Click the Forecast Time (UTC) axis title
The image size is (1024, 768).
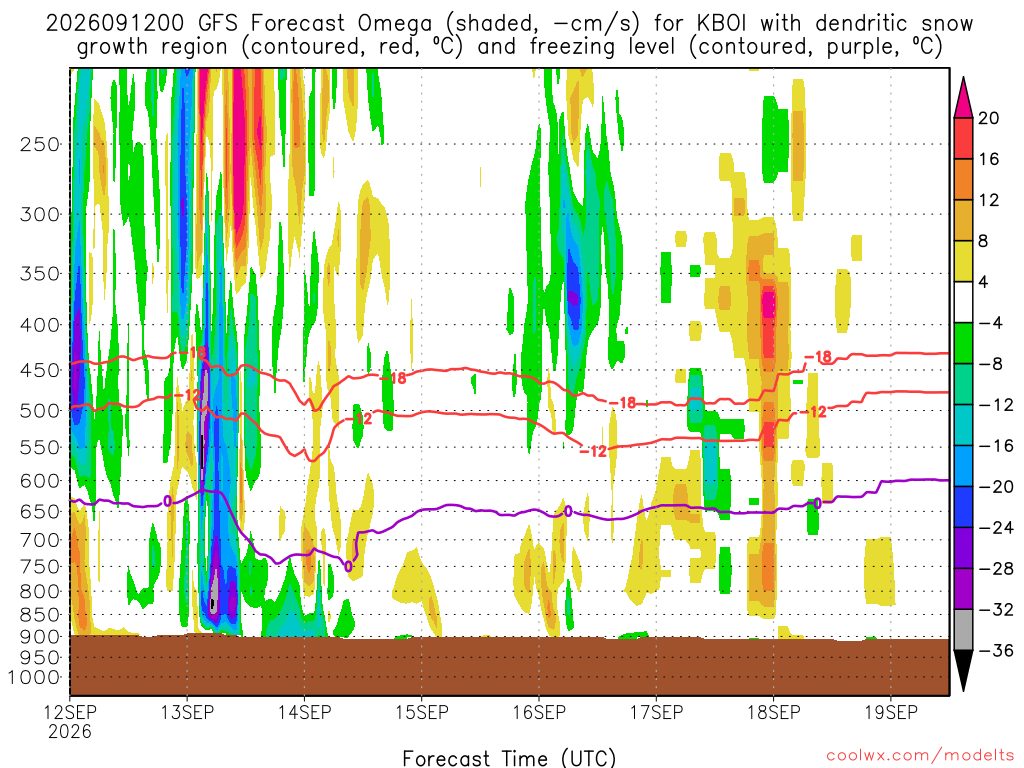pos(509,758)
